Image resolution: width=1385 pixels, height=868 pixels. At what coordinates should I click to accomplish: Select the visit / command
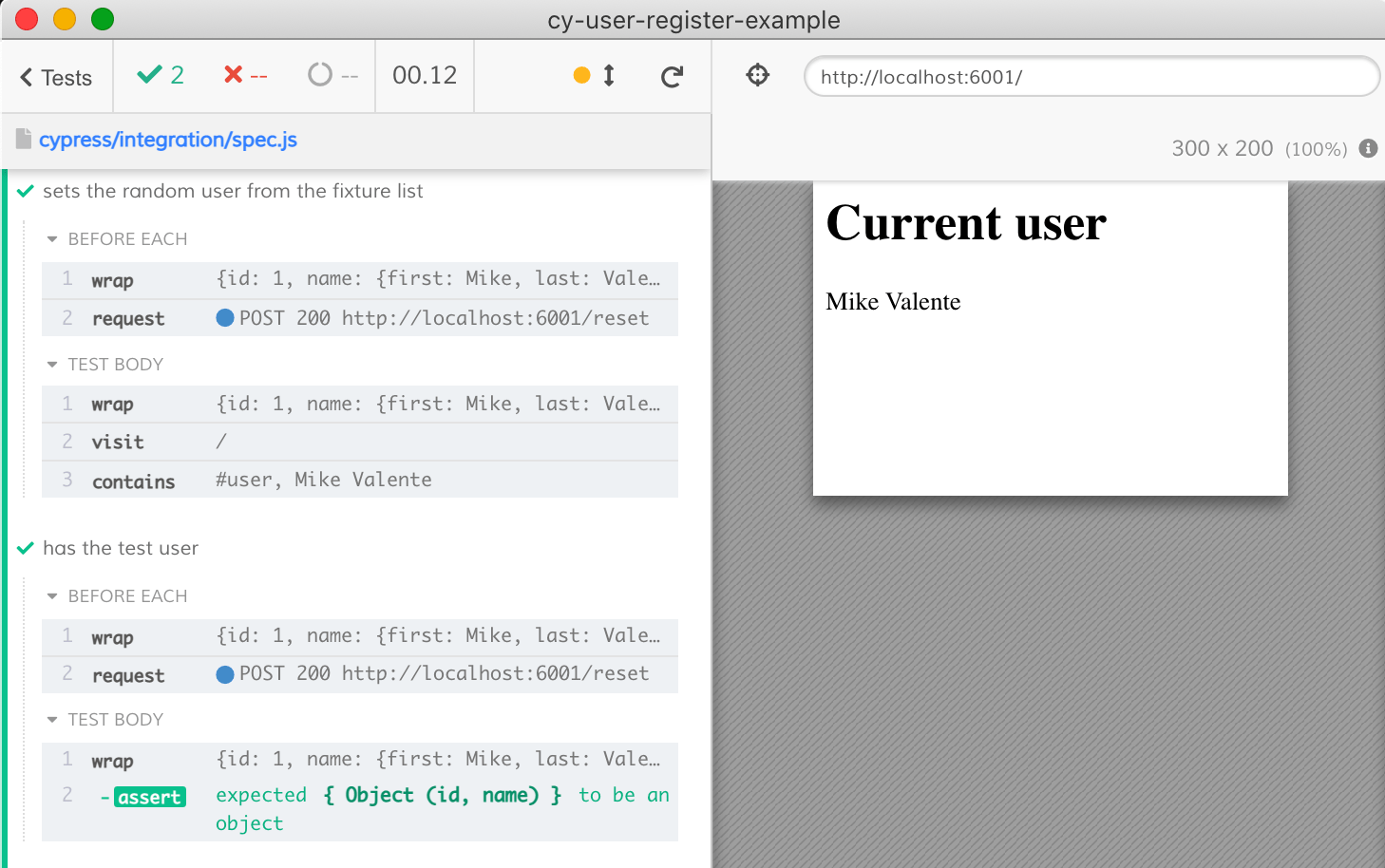coord(360,442)
